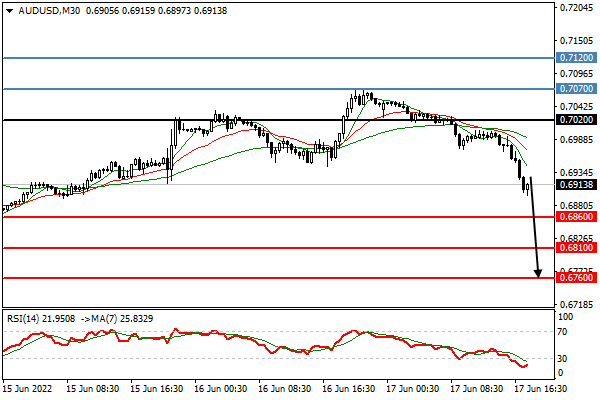The width and height of the screenshot is (600, 400).
Task: Select the 0.71200 blue price level label
Action: [576, 58]
